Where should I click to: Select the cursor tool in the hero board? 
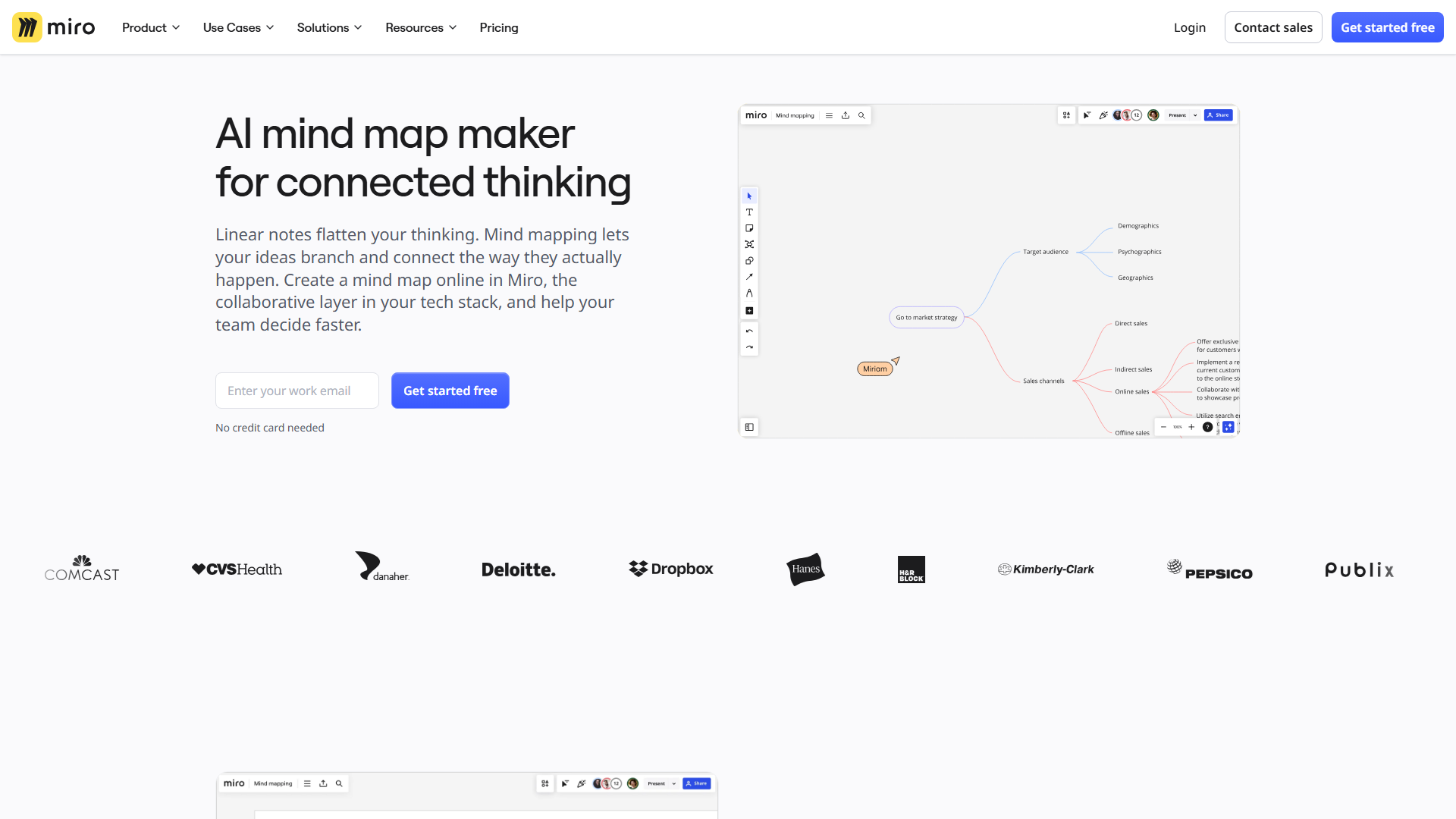(749, 196)
